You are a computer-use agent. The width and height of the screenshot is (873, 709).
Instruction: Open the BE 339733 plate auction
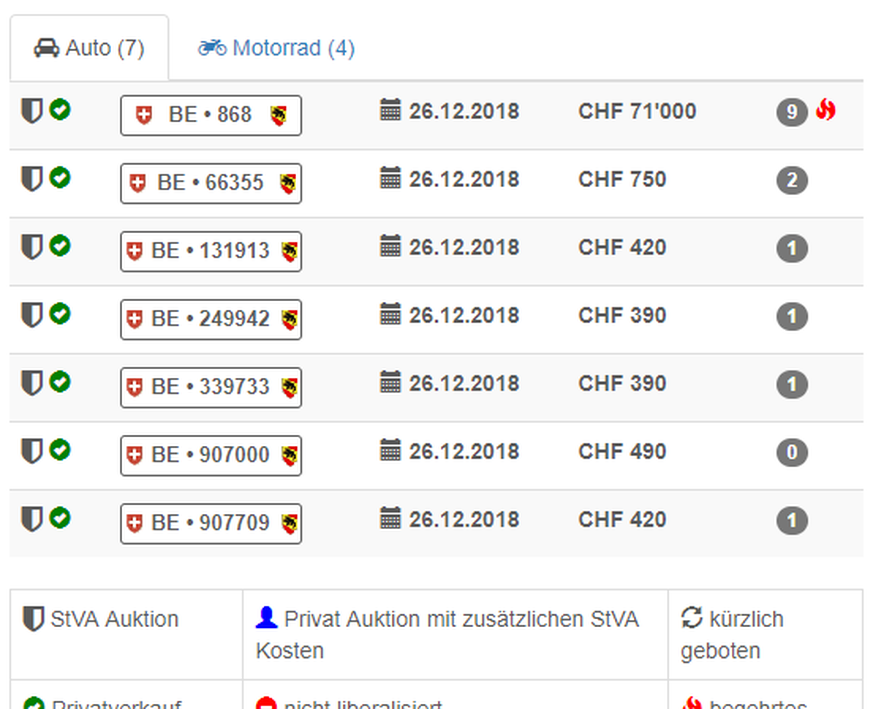(210, 387)
